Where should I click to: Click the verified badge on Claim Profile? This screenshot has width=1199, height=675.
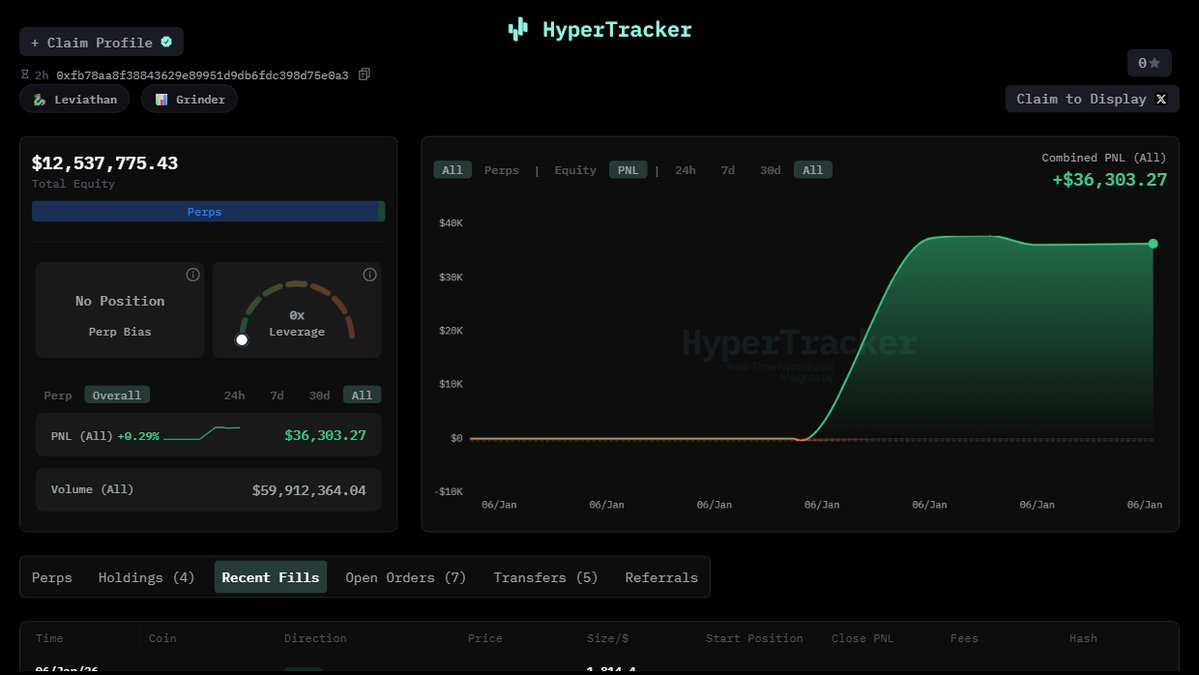coord(166,42)
